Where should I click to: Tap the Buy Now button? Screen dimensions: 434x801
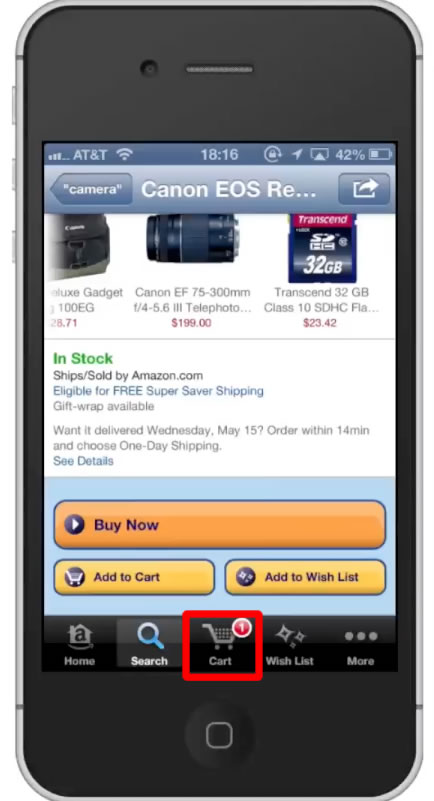220,525
